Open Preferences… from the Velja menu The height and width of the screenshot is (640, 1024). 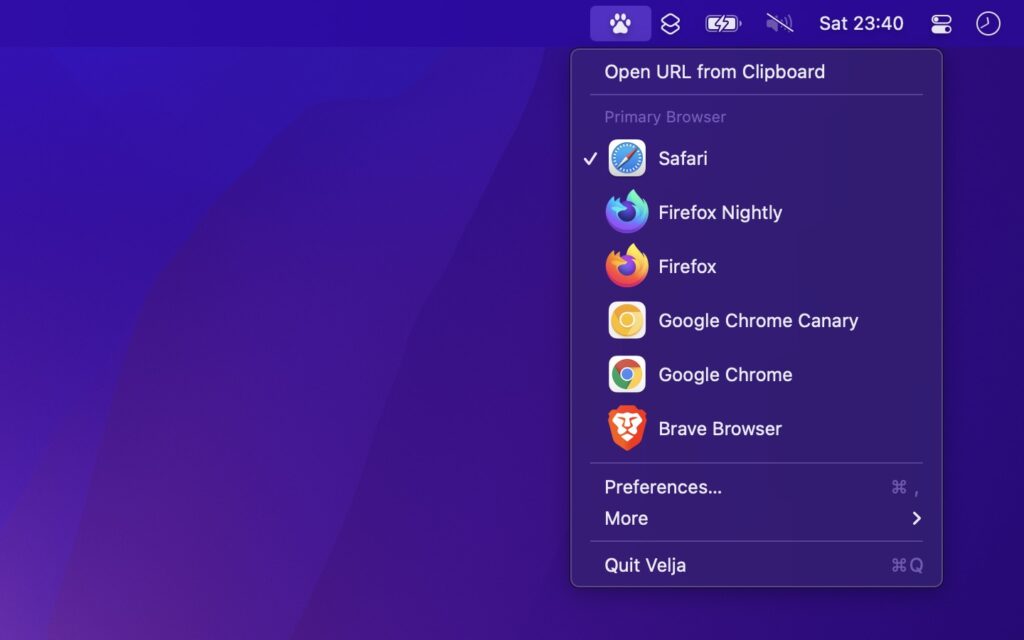(x=756, y=487)
